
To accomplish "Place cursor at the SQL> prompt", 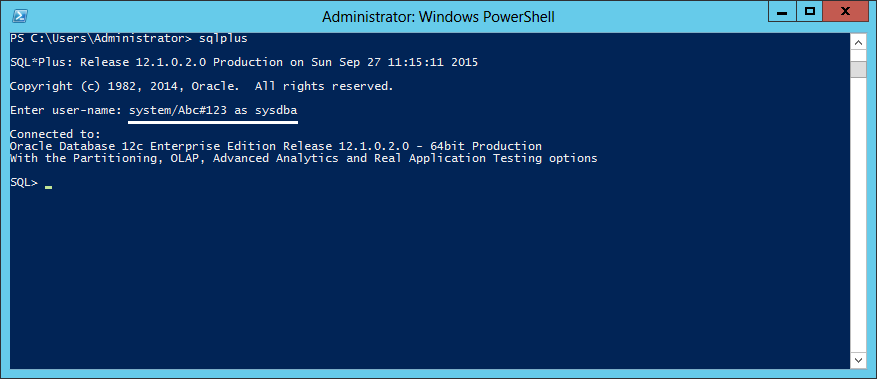I will click(x=48, y=183).
